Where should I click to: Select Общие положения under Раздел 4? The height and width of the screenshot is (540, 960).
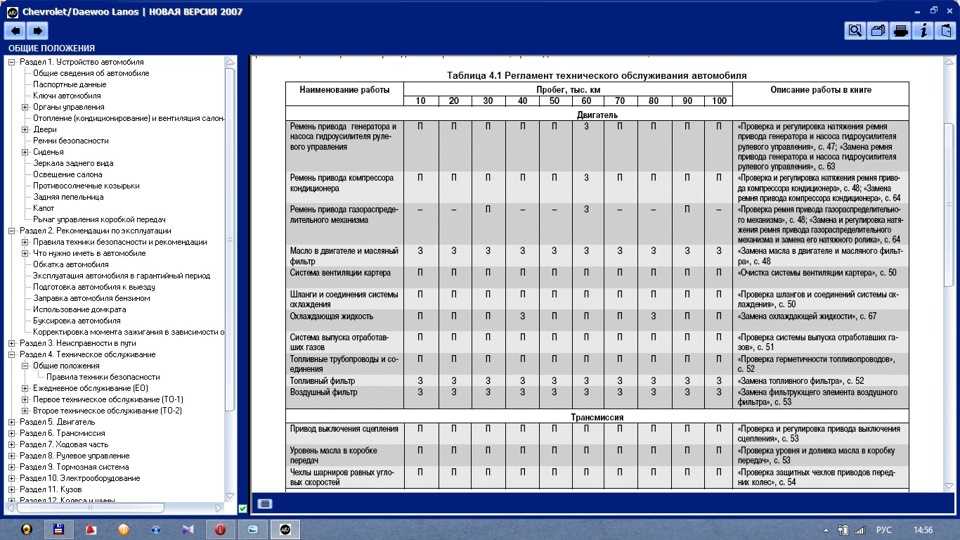pos(66,366)
